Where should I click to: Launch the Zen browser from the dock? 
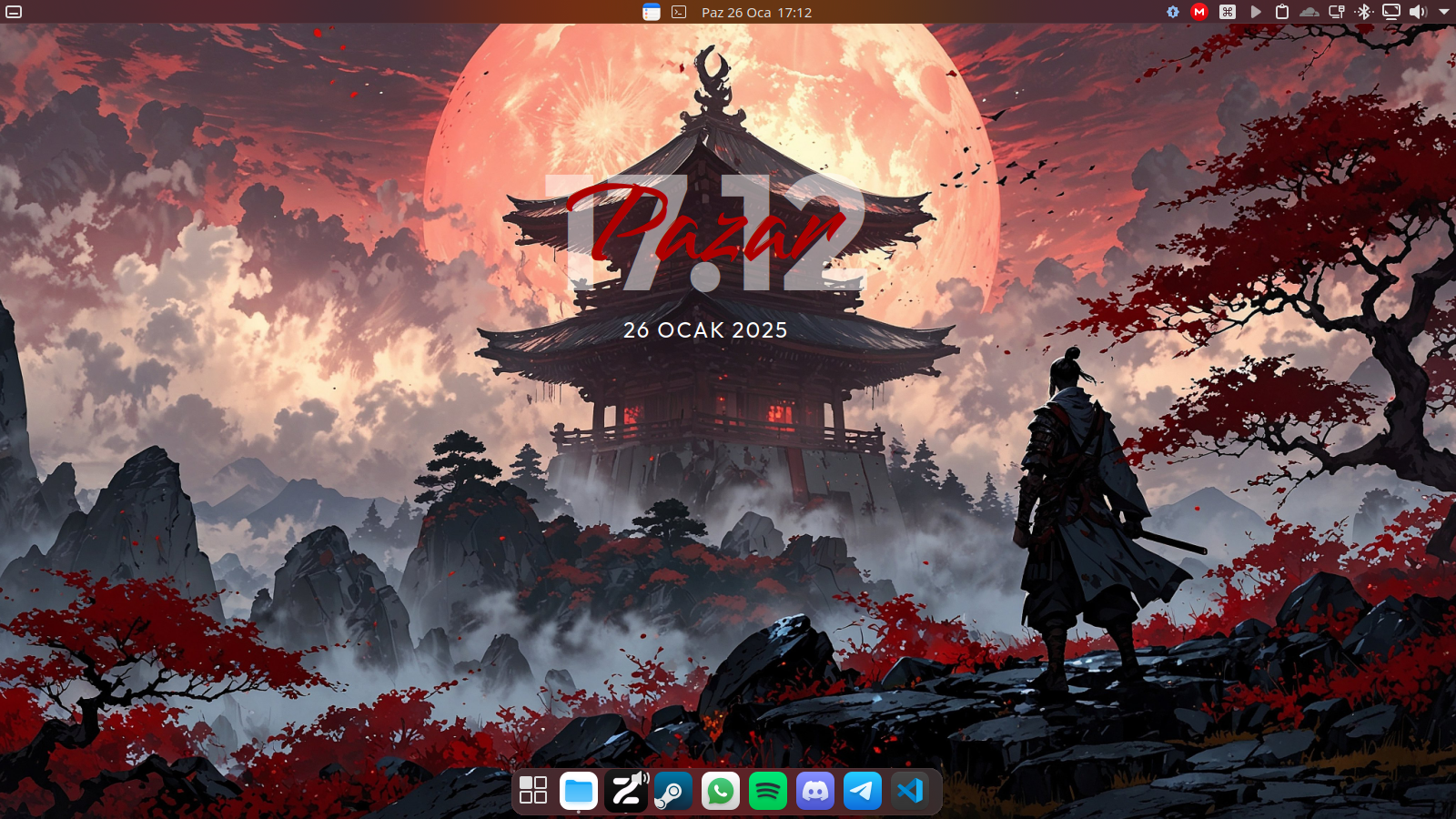pos(626,790)
